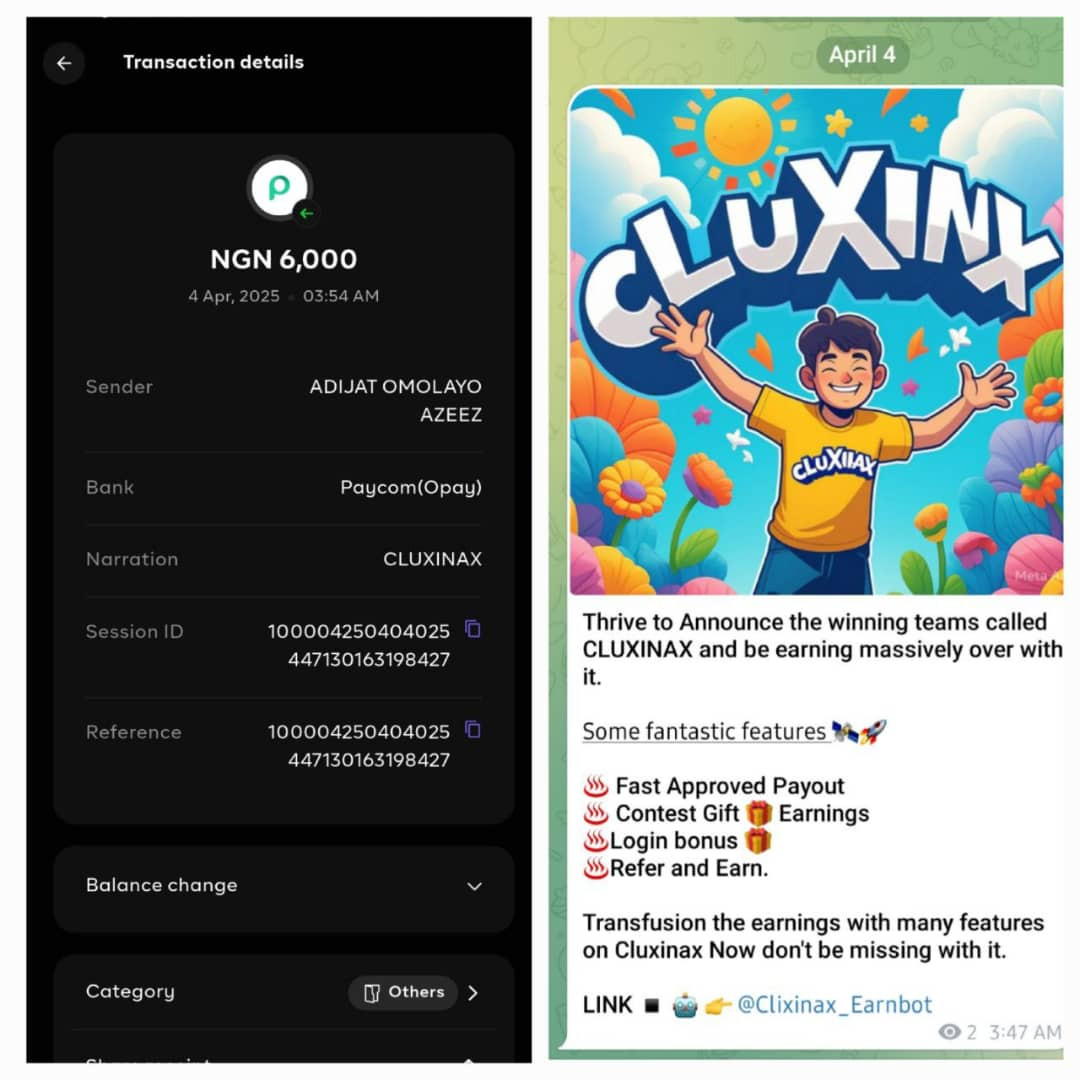Screen dimensions: 1080x1080
Task: Tap the back arrow in Transaction details
Action: (x=64, y=63)
